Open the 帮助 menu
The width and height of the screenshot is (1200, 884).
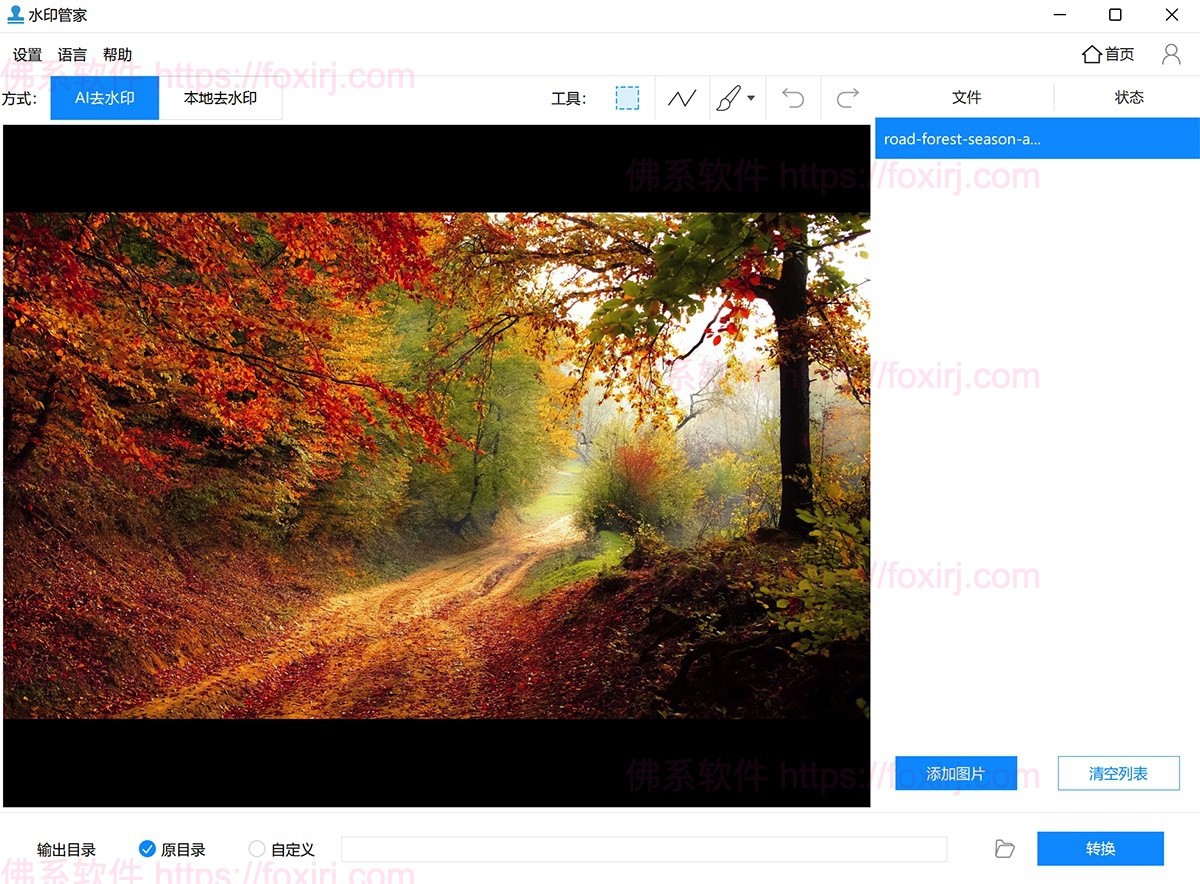click(117, 55)
